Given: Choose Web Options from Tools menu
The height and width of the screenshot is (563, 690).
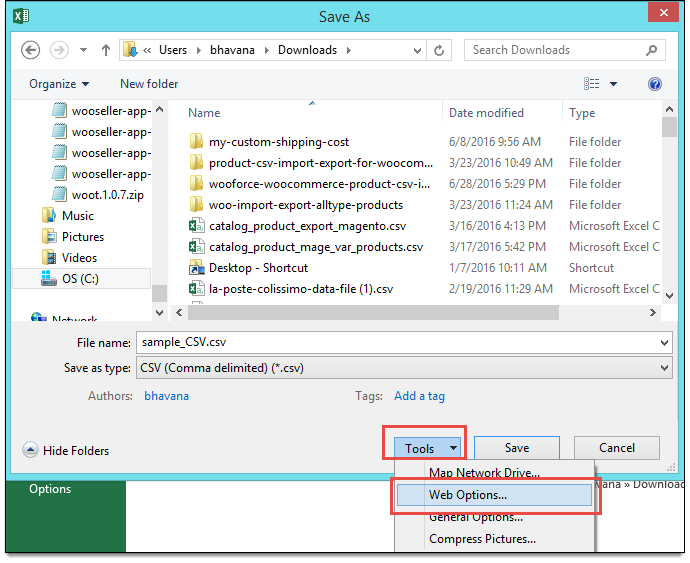Looking at the screenshot, I should (x=467, y=495).
